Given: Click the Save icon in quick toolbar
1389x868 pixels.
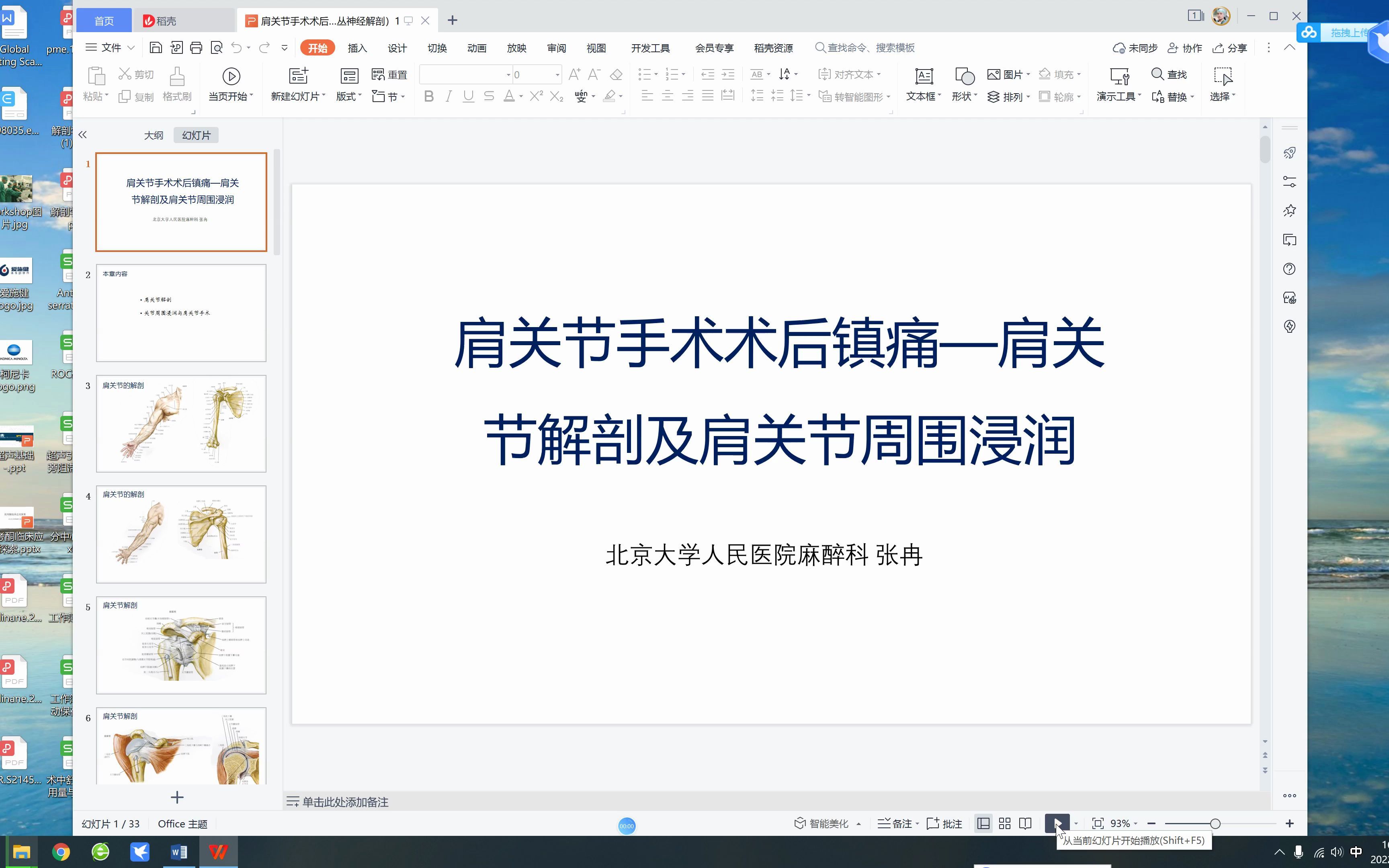Looking at the screenshot, I should (156, 48).
